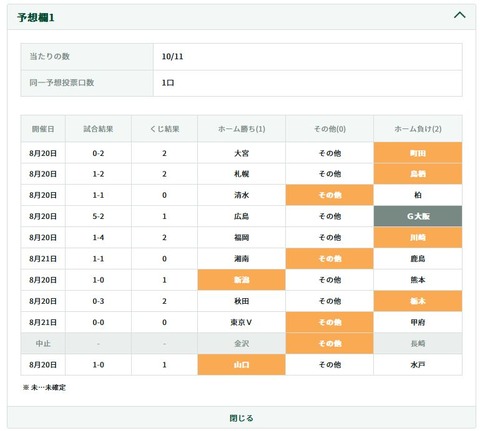Click the orange 新潟 home-win cell
480x431 pixels.
241,280
